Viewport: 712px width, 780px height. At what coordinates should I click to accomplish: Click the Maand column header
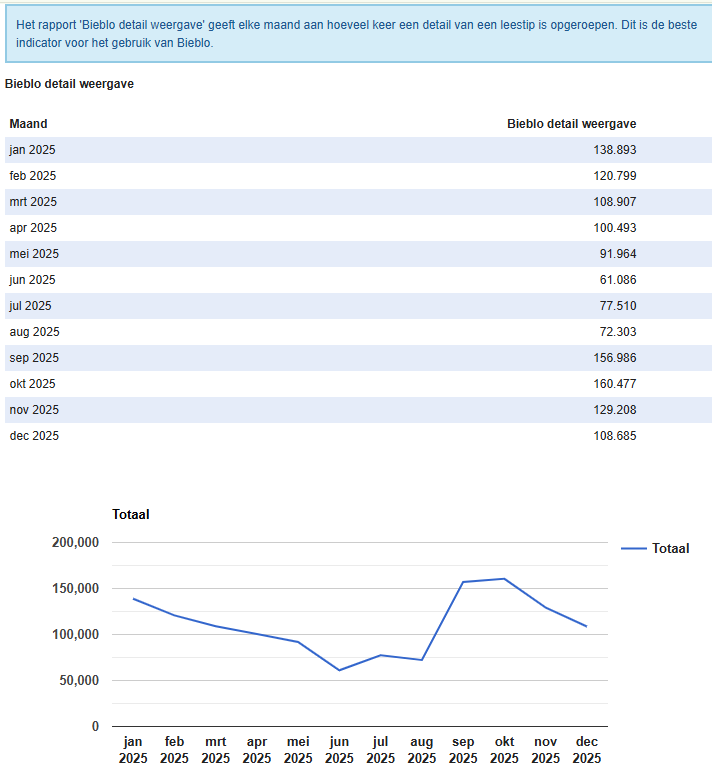point(29,124)
